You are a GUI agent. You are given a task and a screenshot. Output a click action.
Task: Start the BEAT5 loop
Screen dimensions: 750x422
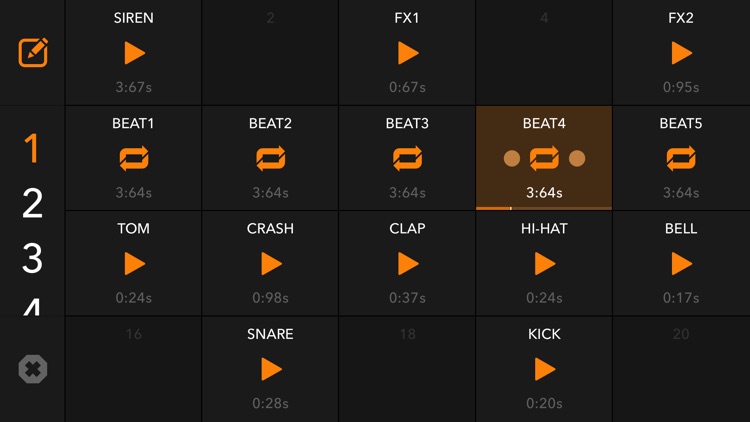[681, 158]
